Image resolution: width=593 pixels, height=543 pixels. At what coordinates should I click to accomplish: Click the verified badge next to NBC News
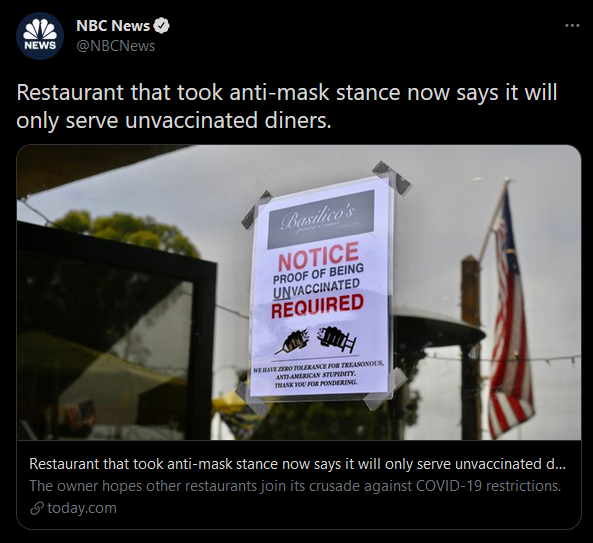coord(162,26)
